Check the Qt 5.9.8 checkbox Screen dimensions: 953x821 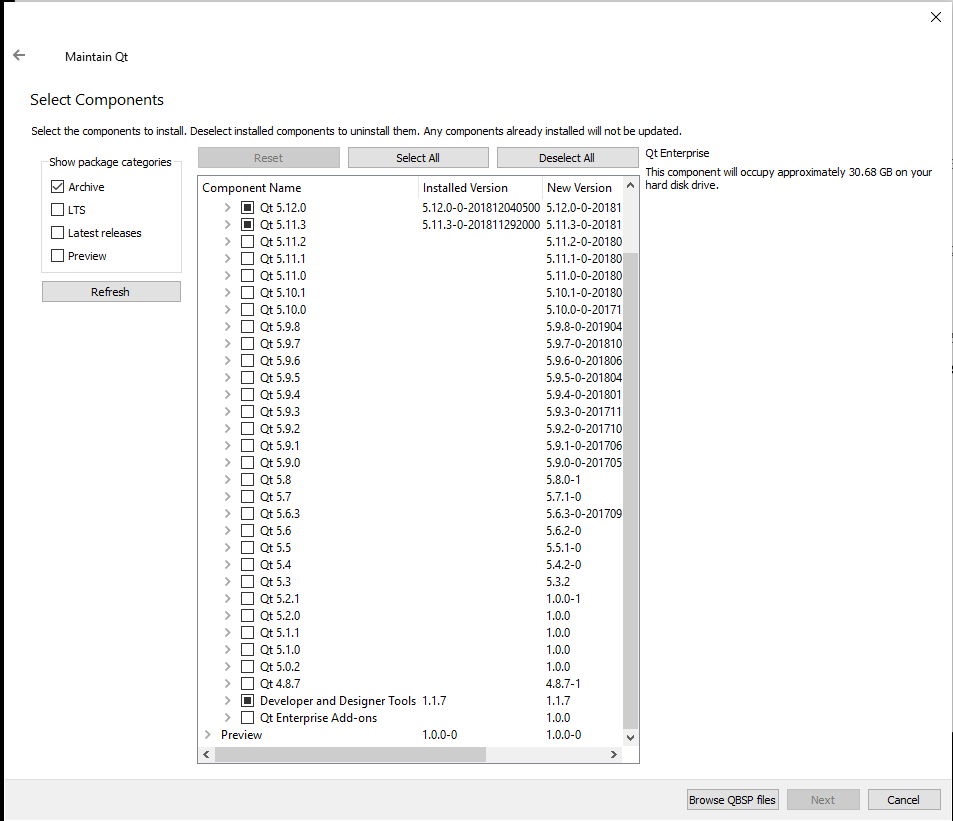coord(247,327)
